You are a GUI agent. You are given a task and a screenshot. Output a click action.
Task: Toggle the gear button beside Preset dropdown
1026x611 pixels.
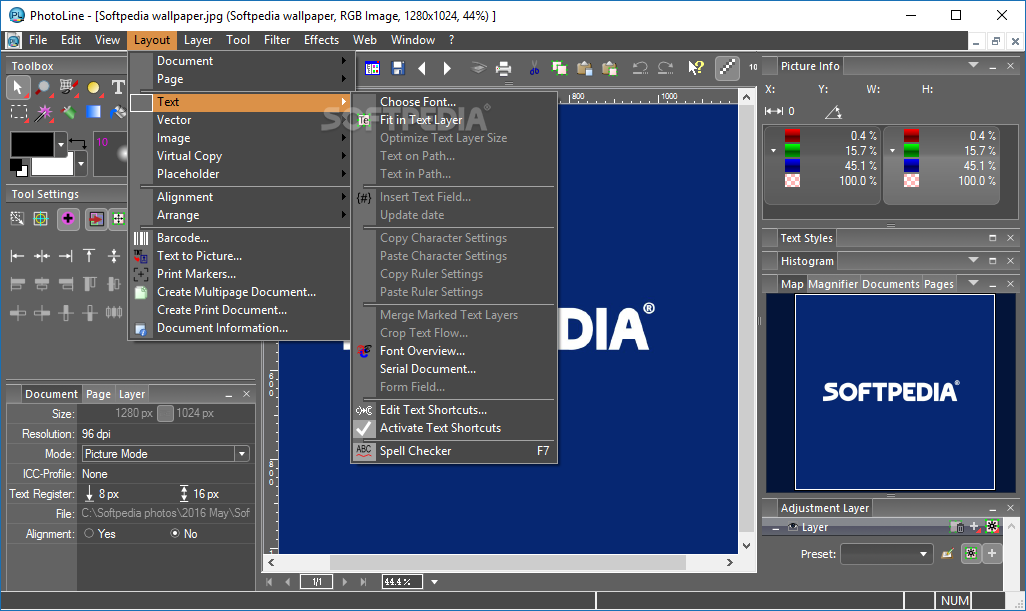point(971,553)
